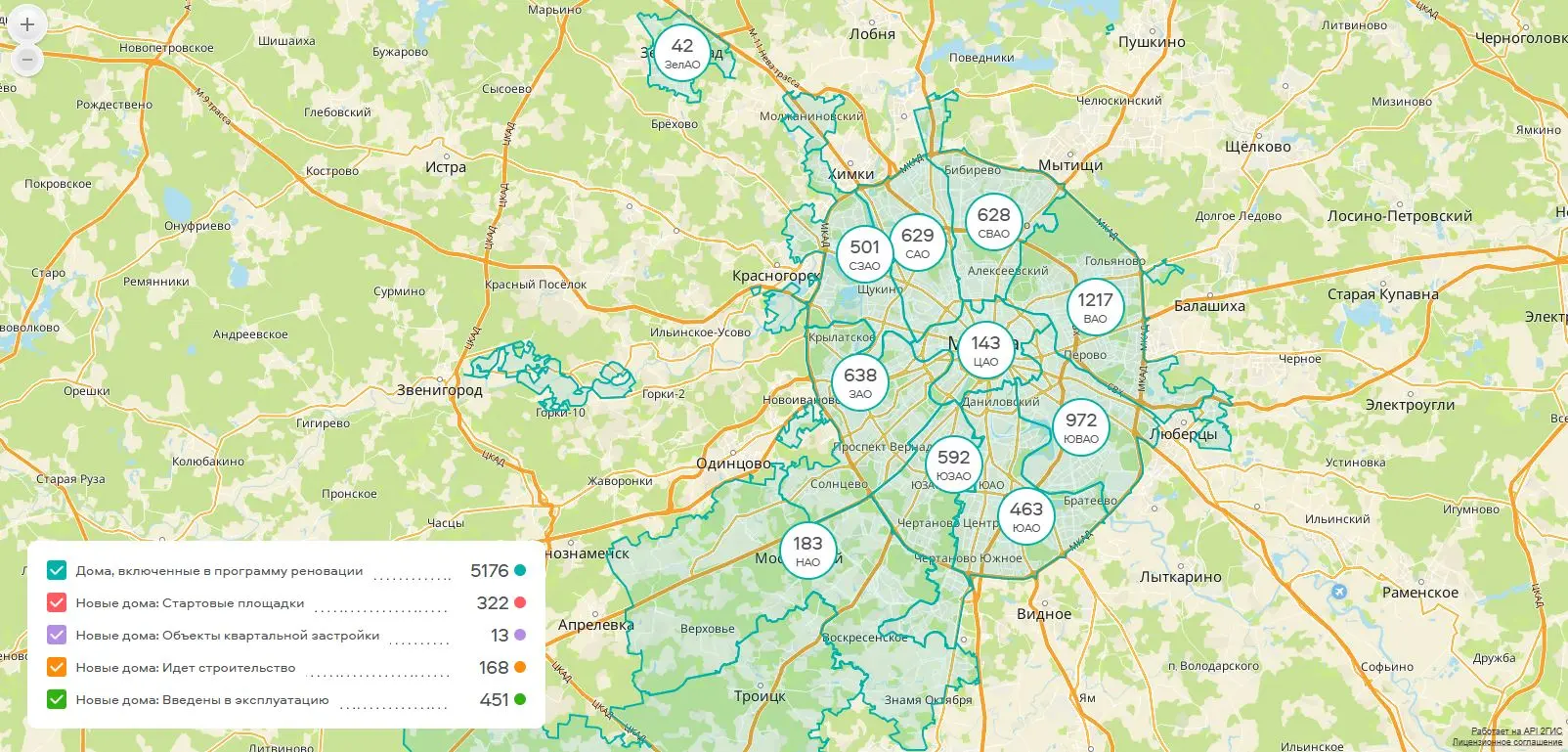1568x752 pixels.
Task: Open the ЗАО cluster marker showing 638
Action: 860,382
